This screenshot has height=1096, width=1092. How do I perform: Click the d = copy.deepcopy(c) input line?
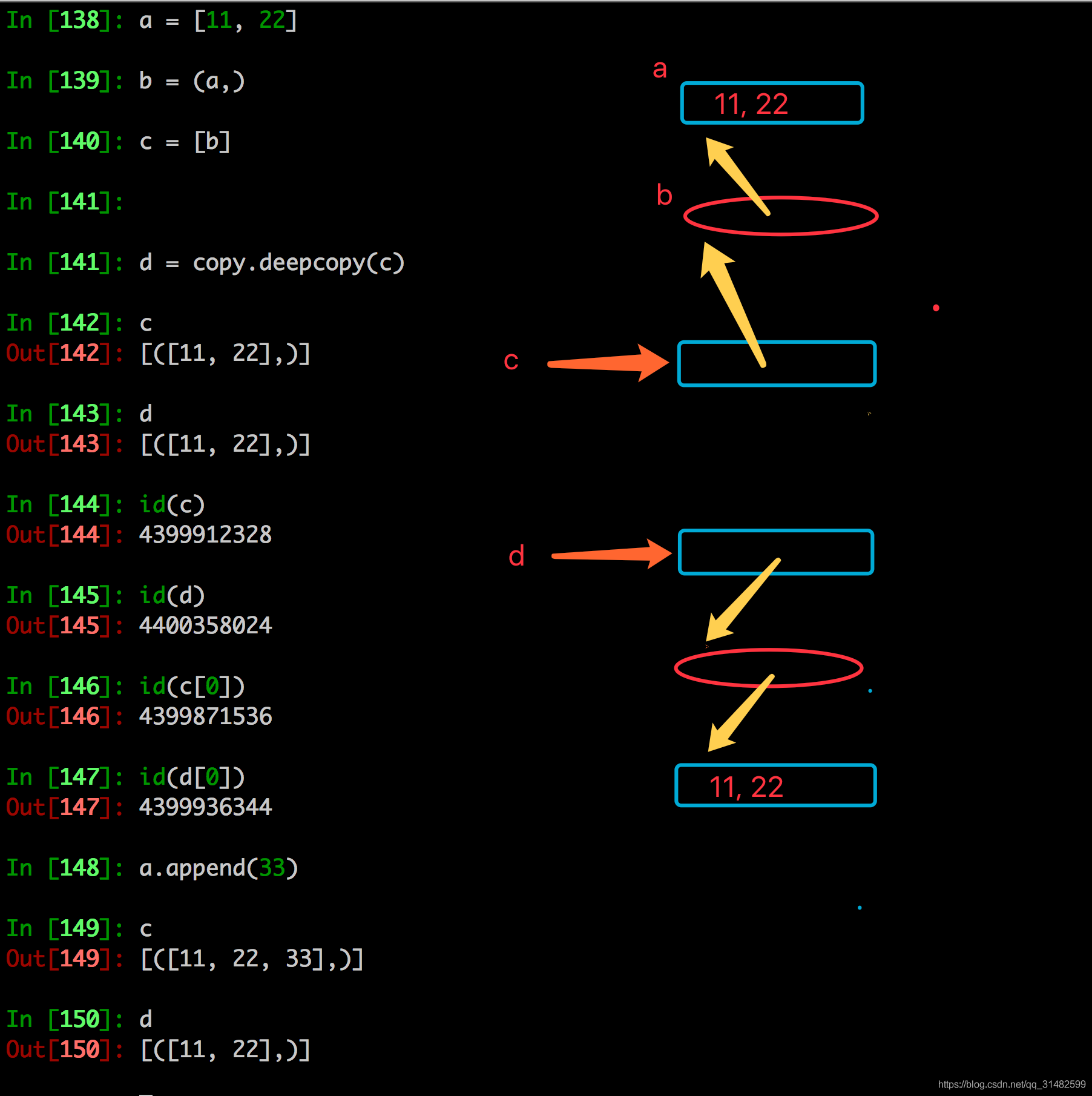pyautogui.click(x=271, y=263)
